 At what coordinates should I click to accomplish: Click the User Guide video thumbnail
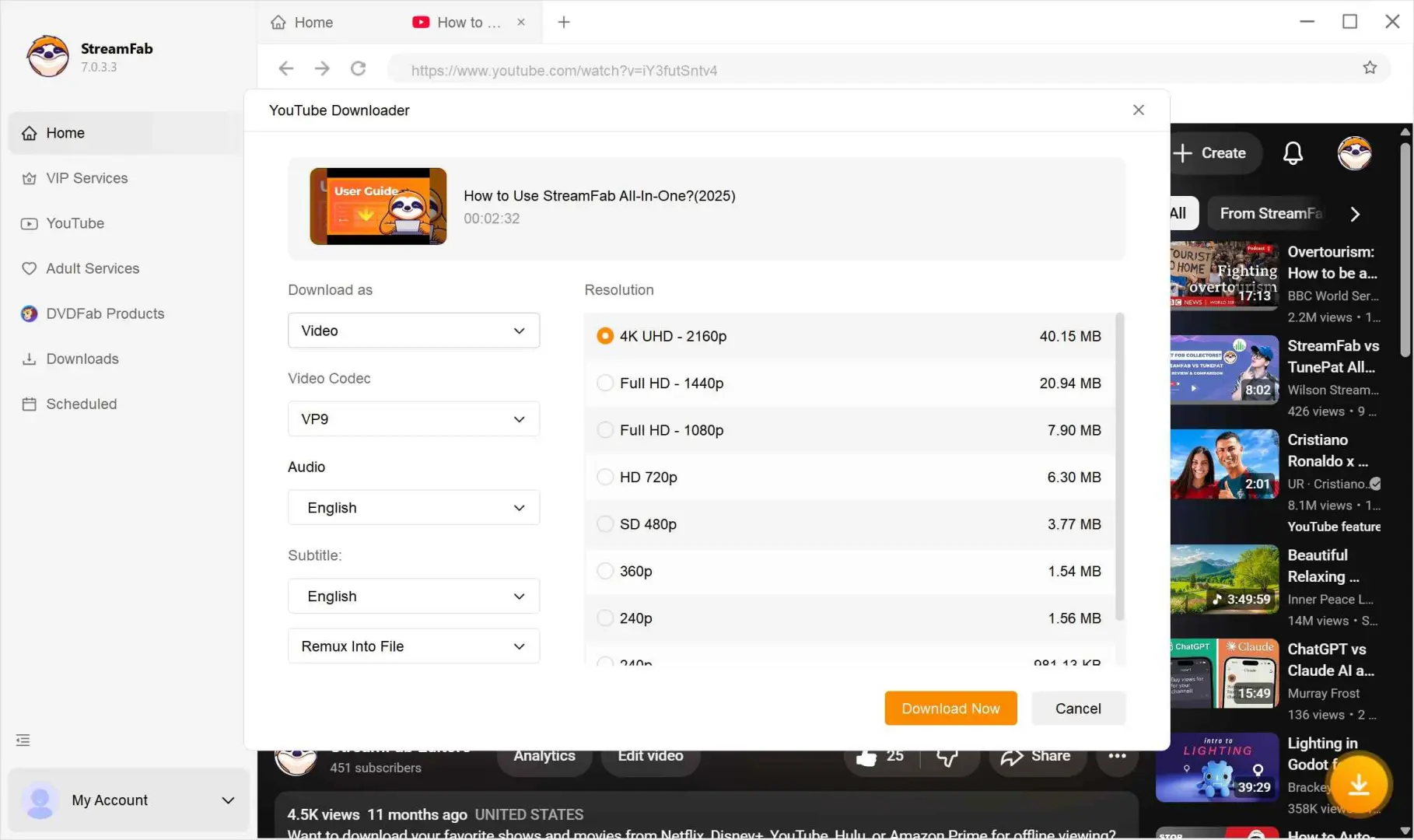(x=378, y=206)
